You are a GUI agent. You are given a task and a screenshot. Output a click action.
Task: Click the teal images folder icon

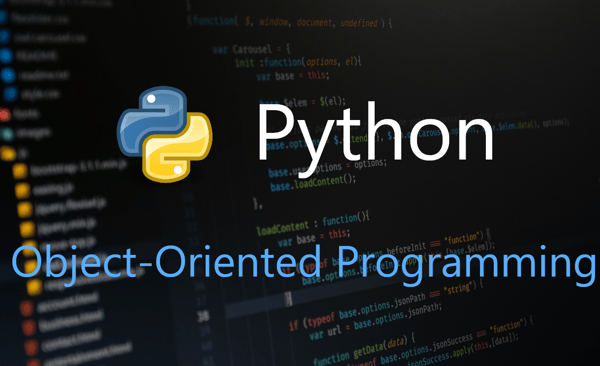[7, 134]
